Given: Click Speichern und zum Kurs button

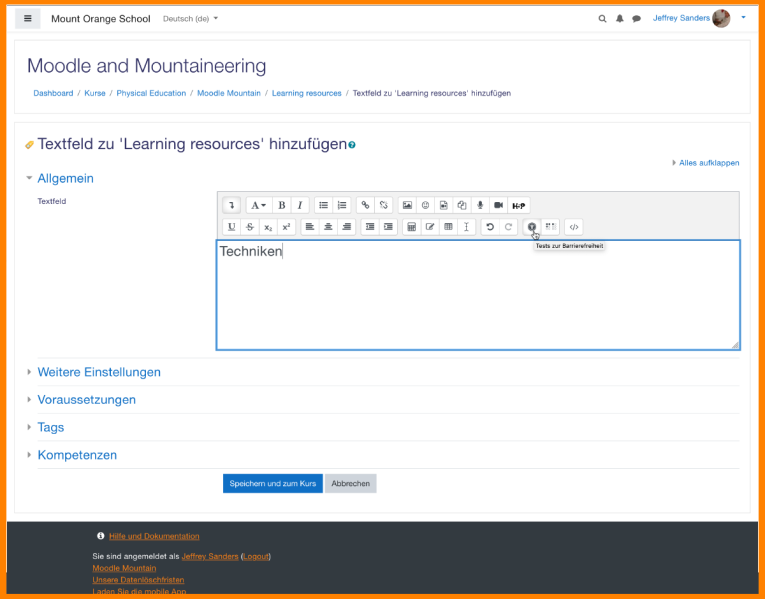Looking at the screenshot, I should [273, 483].
